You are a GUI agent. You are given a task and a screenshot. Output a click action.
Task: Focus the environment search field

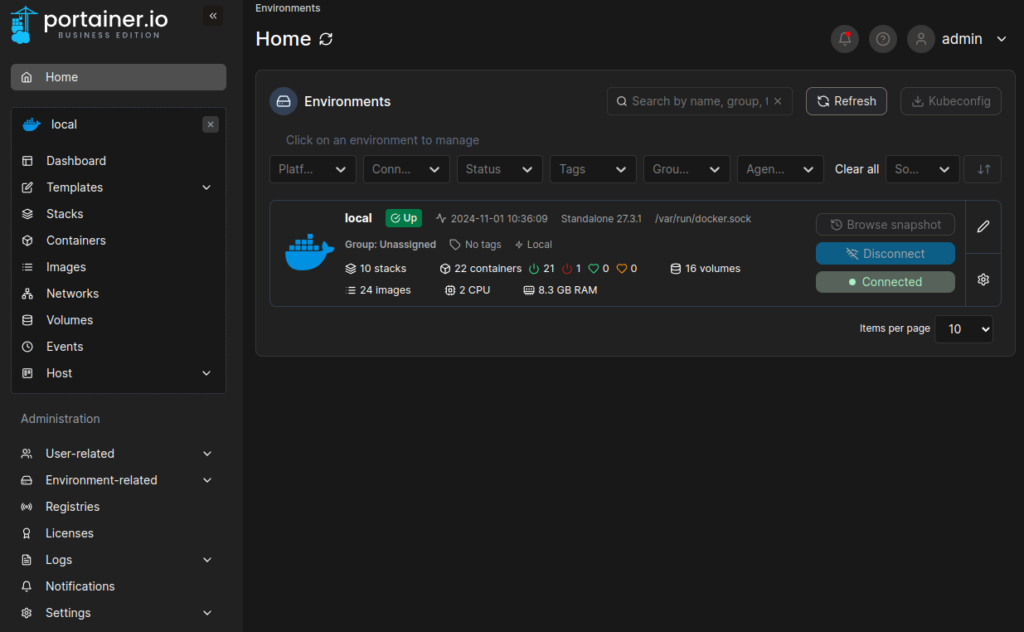tap(700, 101)
